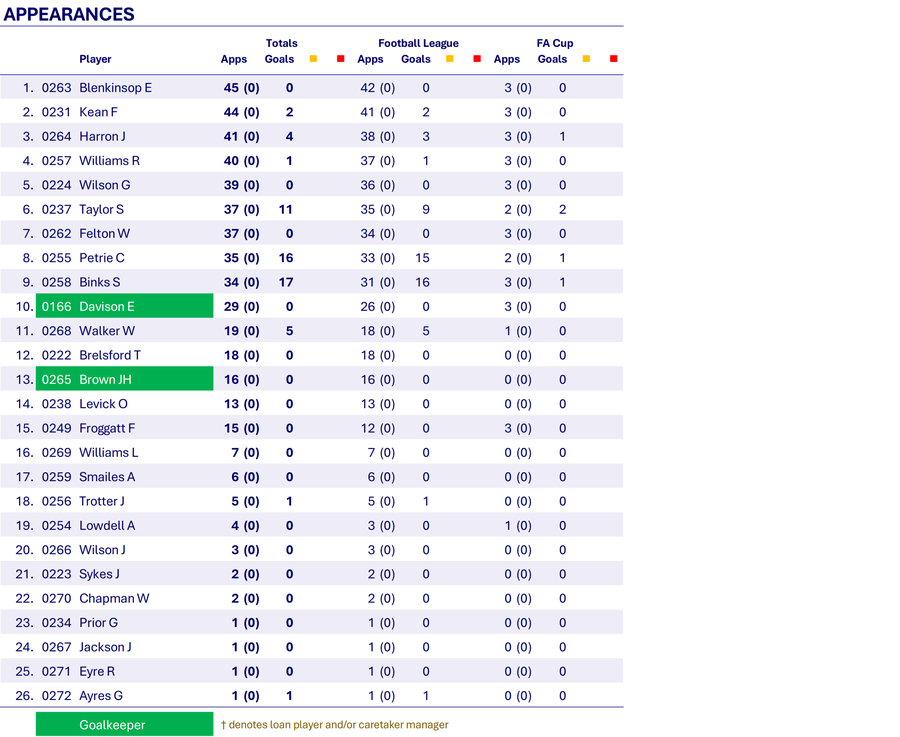Select player name Smailes A

107,476
